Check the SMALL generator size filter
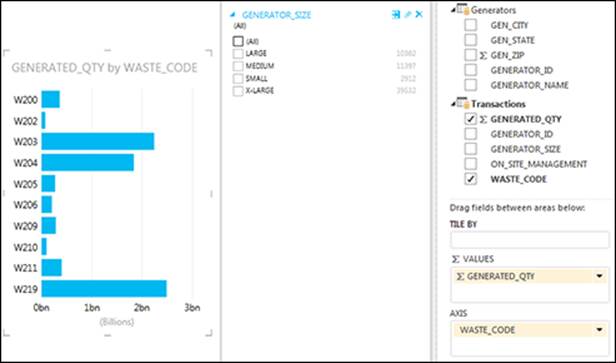 point(238,79)
